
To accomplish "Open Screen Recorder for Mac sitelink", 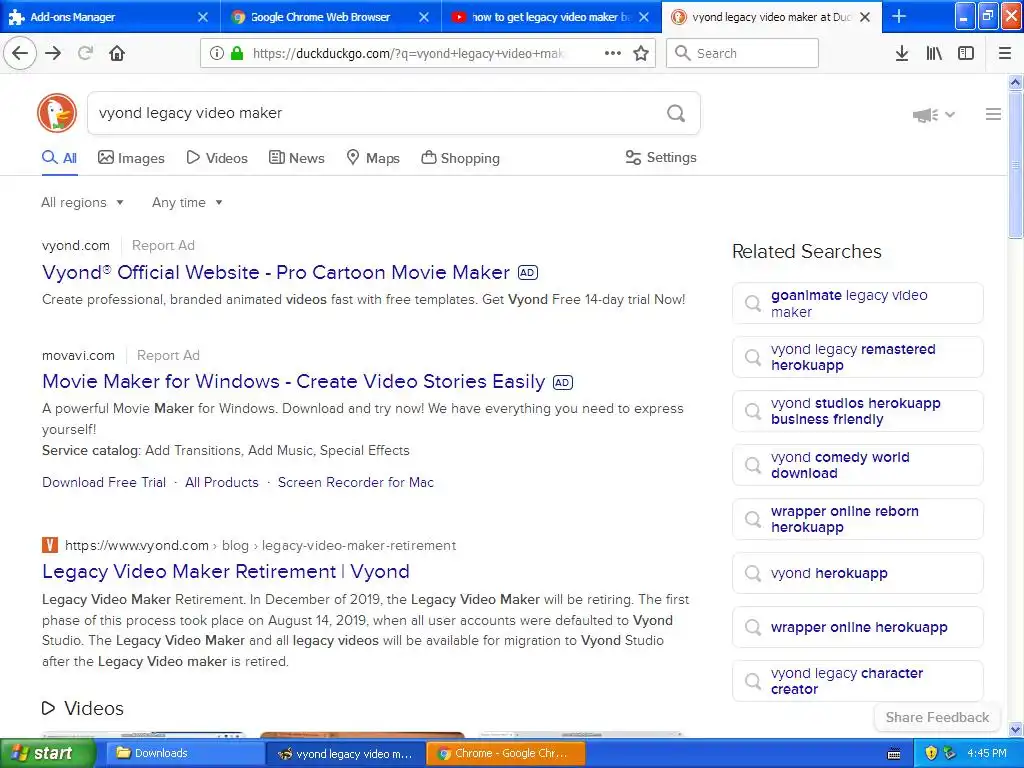I will point(356,482).
